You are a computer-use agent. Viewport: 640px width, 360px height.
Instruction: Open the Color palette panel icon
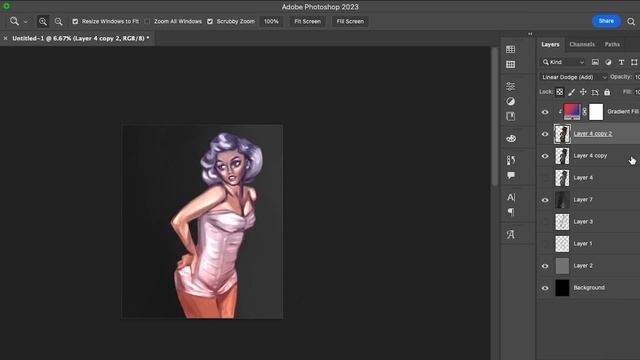point(511,139)
